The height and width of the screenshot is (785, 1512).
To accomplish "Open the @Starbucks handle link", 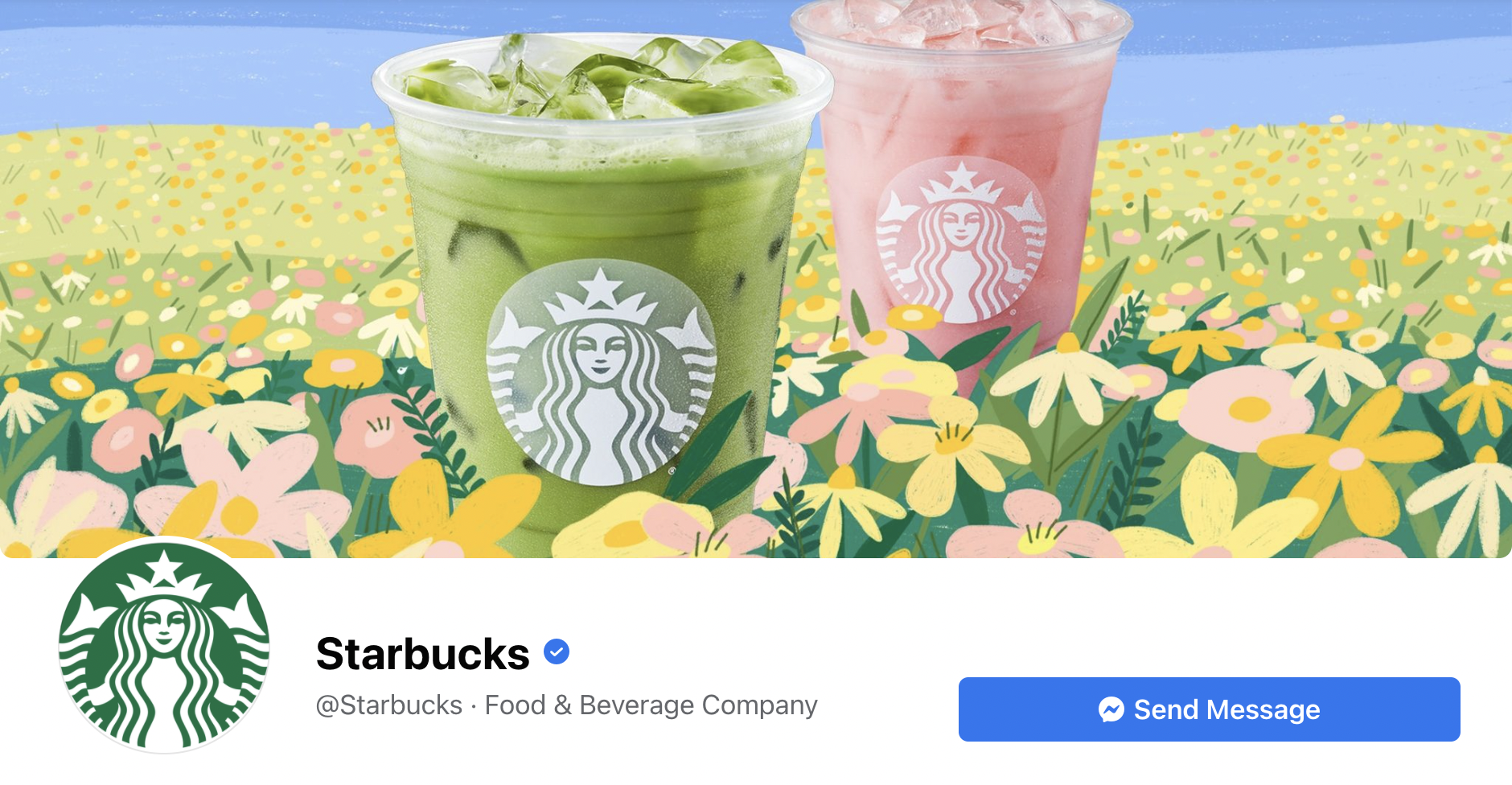I will click(389, 705).
